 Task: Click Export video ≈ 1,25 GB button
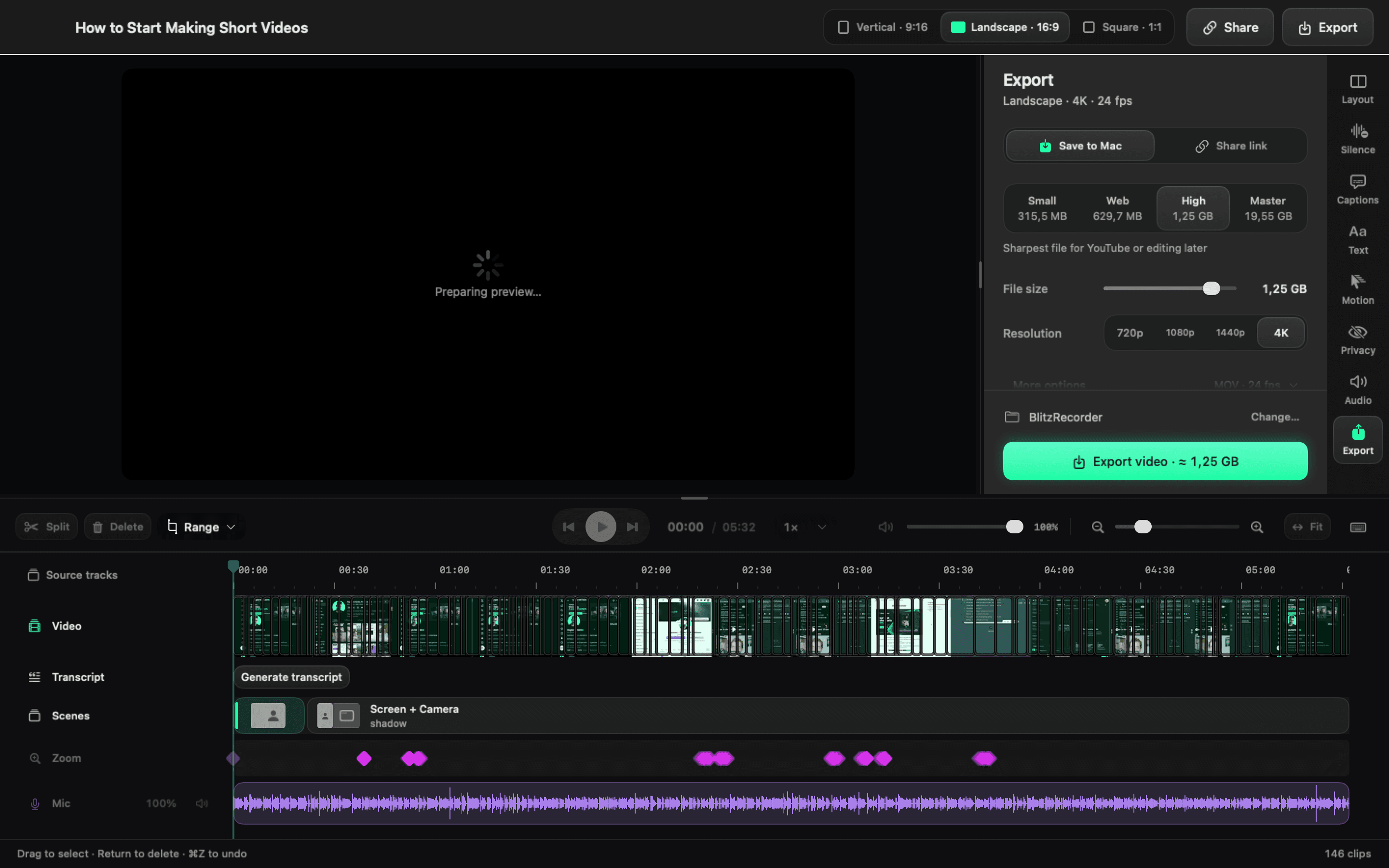[x=1155, y=461]
